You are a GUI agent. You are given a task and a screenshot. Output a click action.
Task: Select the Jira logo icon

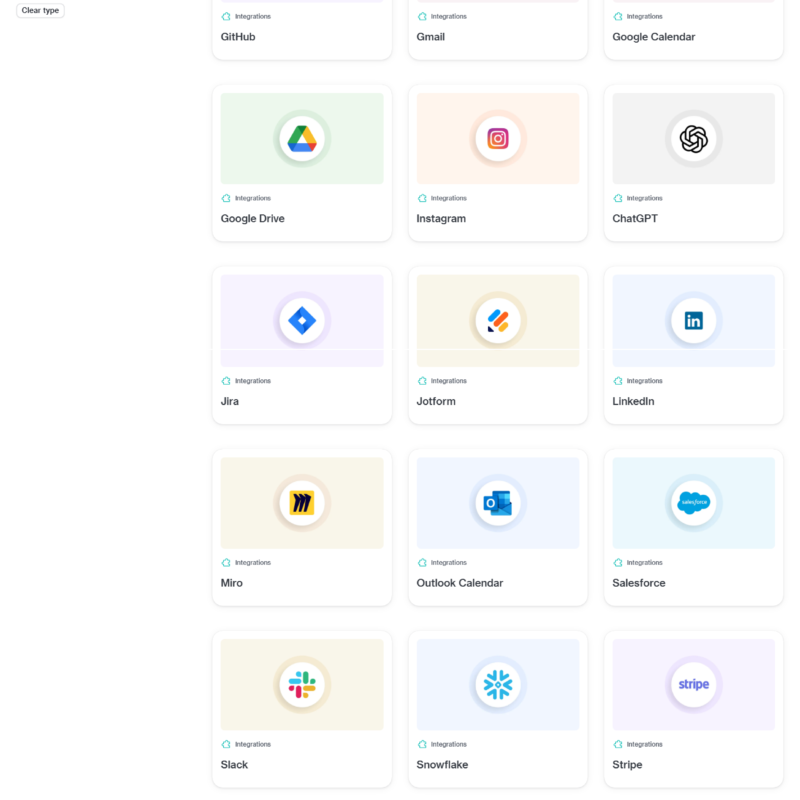tap(302, 321)
